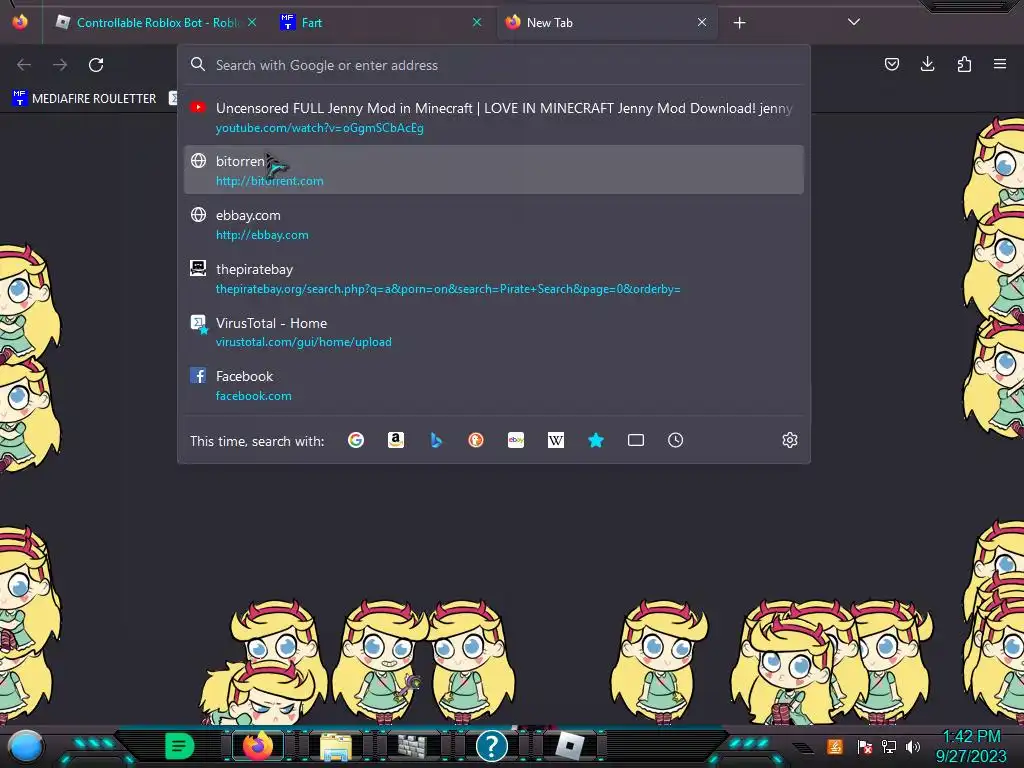Search this time with Wikipedia
This screenshot has height=768, width=1024.
556,440
